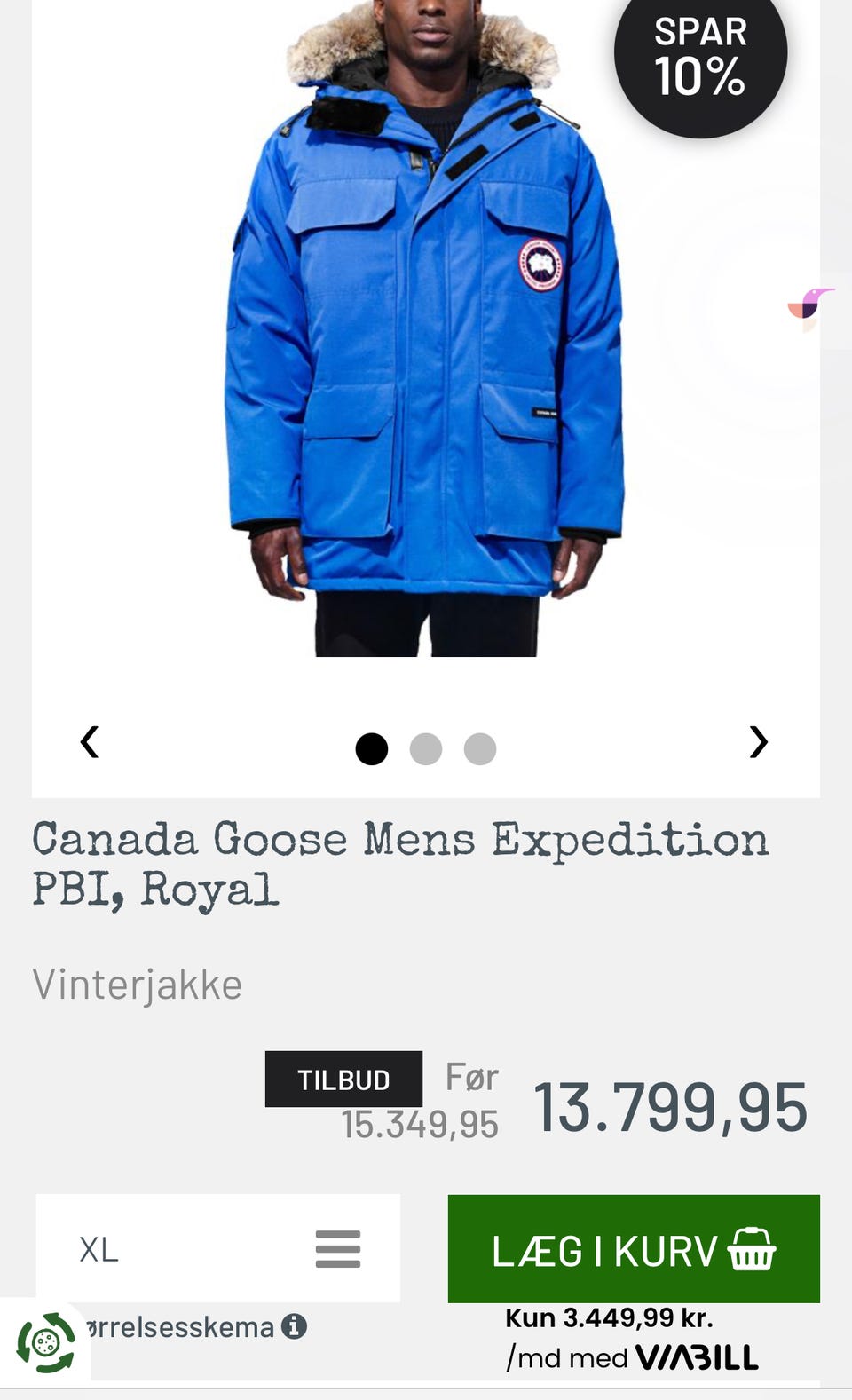
Task: Click the size guide info icon
Action: (295, 1326)
